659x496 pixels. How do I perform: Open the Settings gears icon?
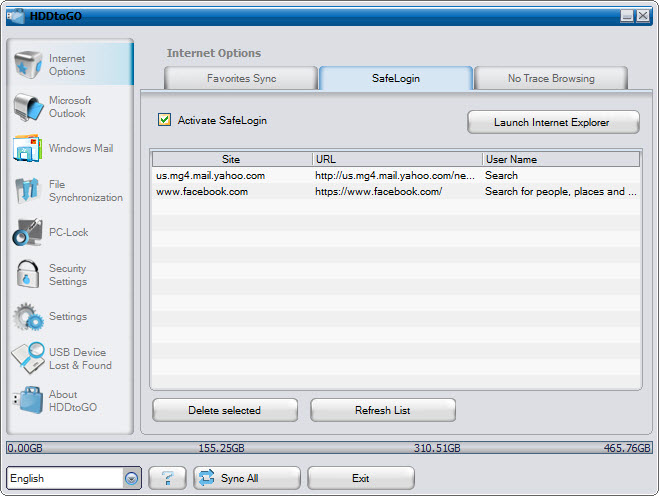pyautogui.click(x=28, y=317)
